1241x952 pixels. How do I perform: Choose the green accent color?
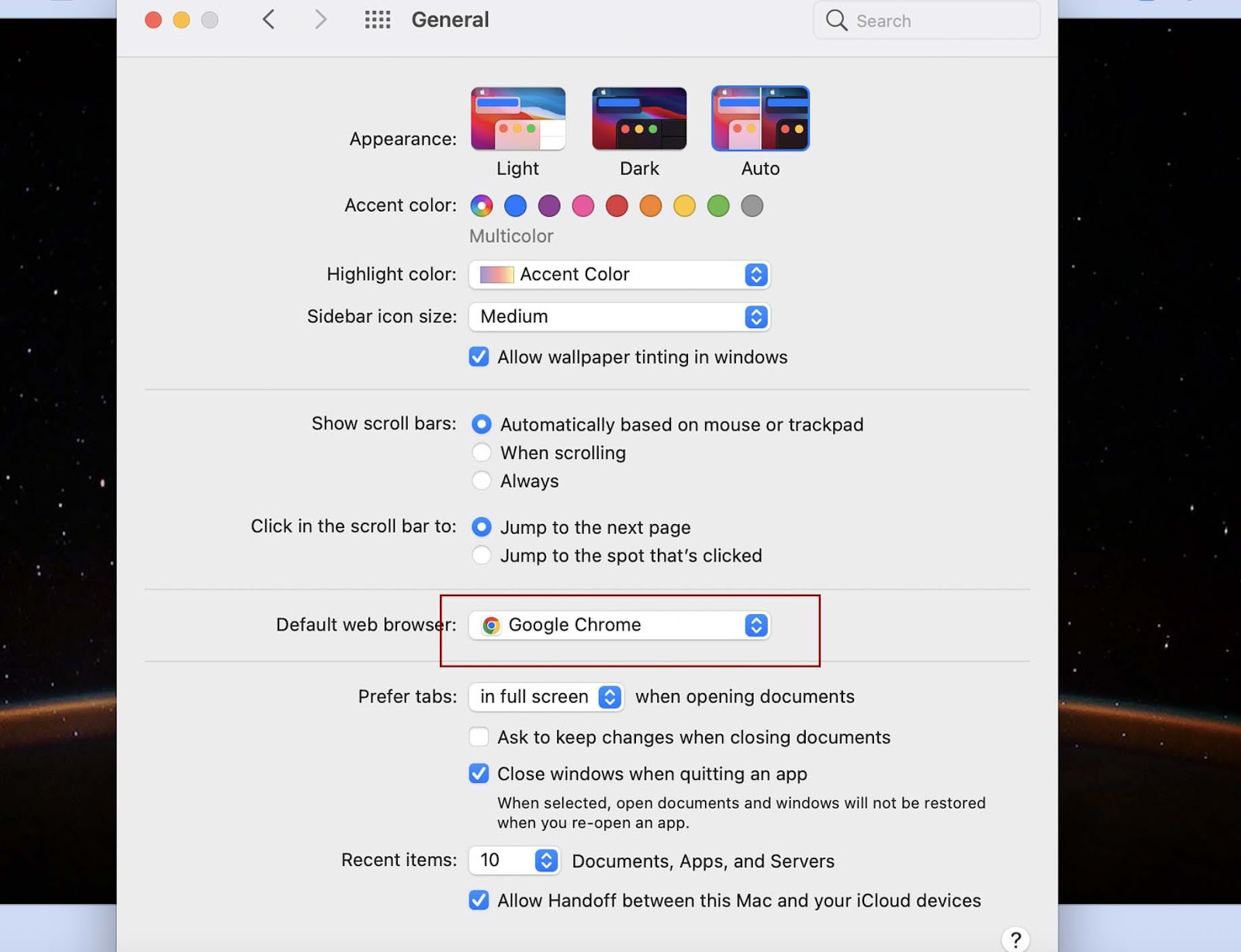tap(718, 205)
